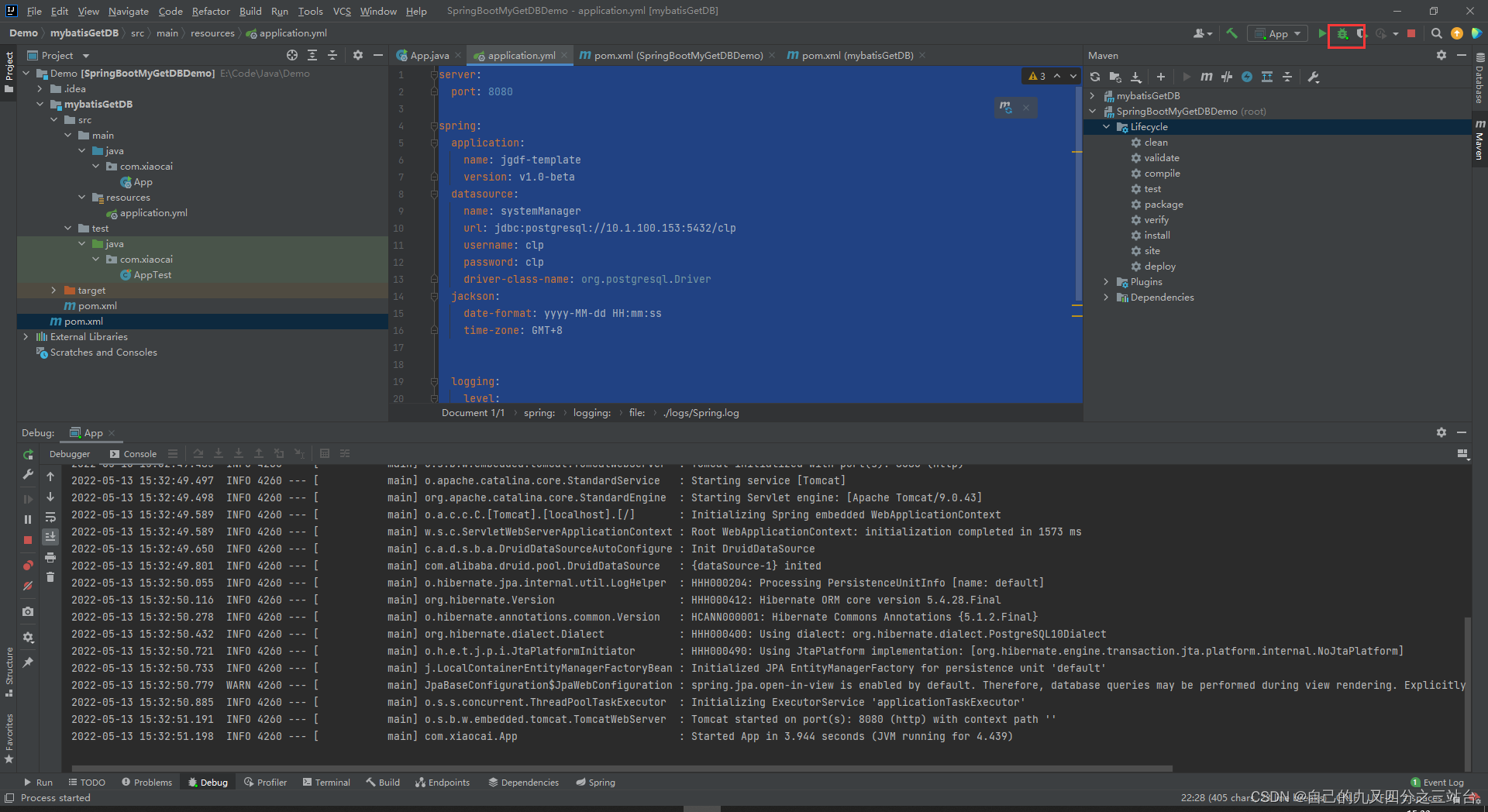This screenshot has height=812, width=1488.
Task: Open Terminal tool window
Action: 326,783
